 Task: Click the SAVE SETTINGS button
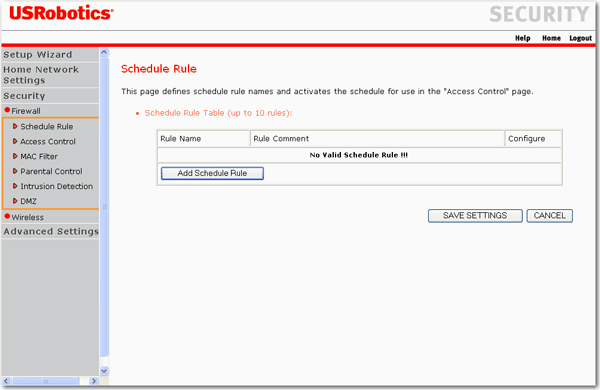[475, 215]
